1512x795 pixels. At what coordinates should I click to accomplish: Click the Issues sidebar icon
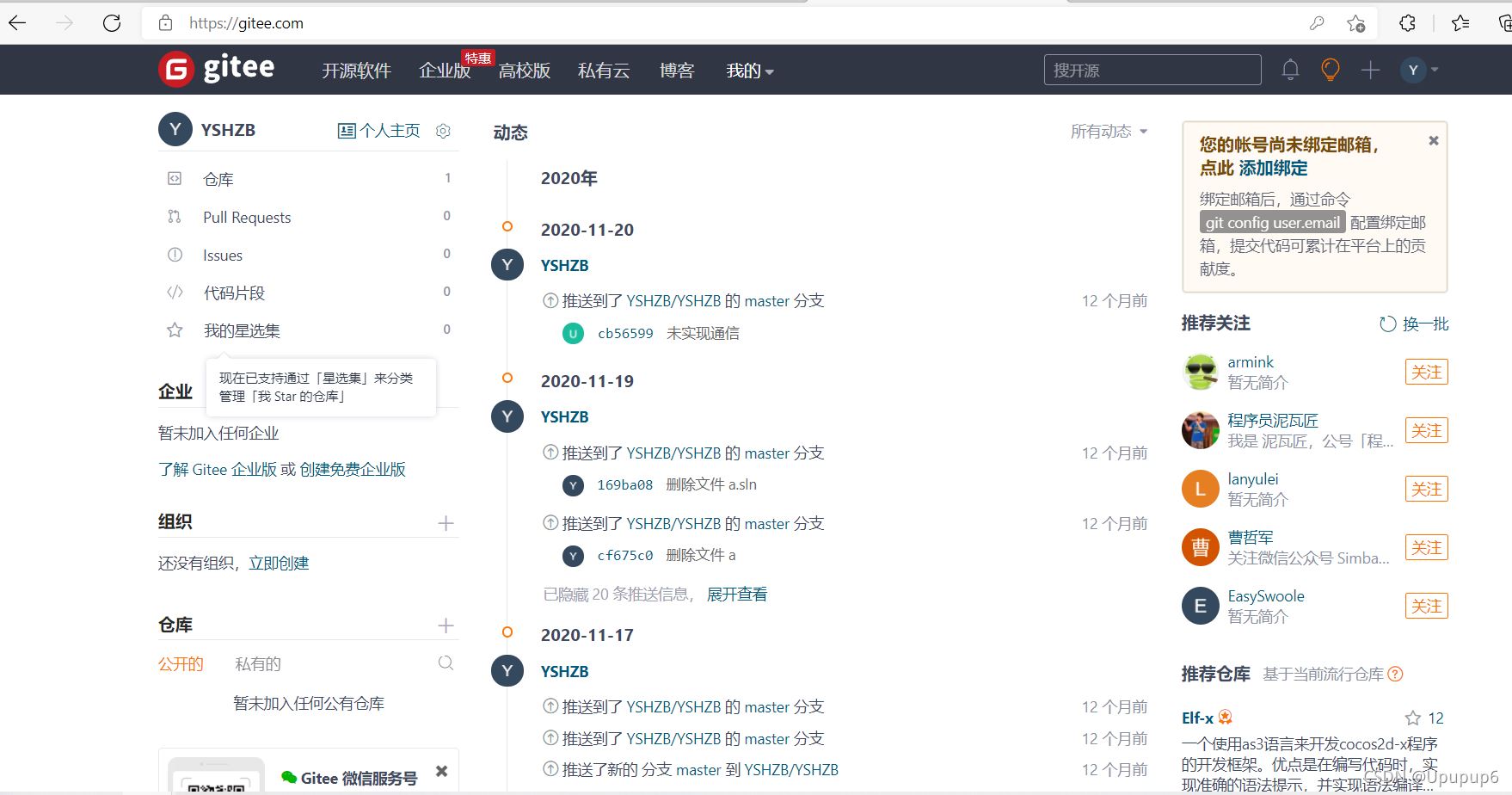pos(175,255)
